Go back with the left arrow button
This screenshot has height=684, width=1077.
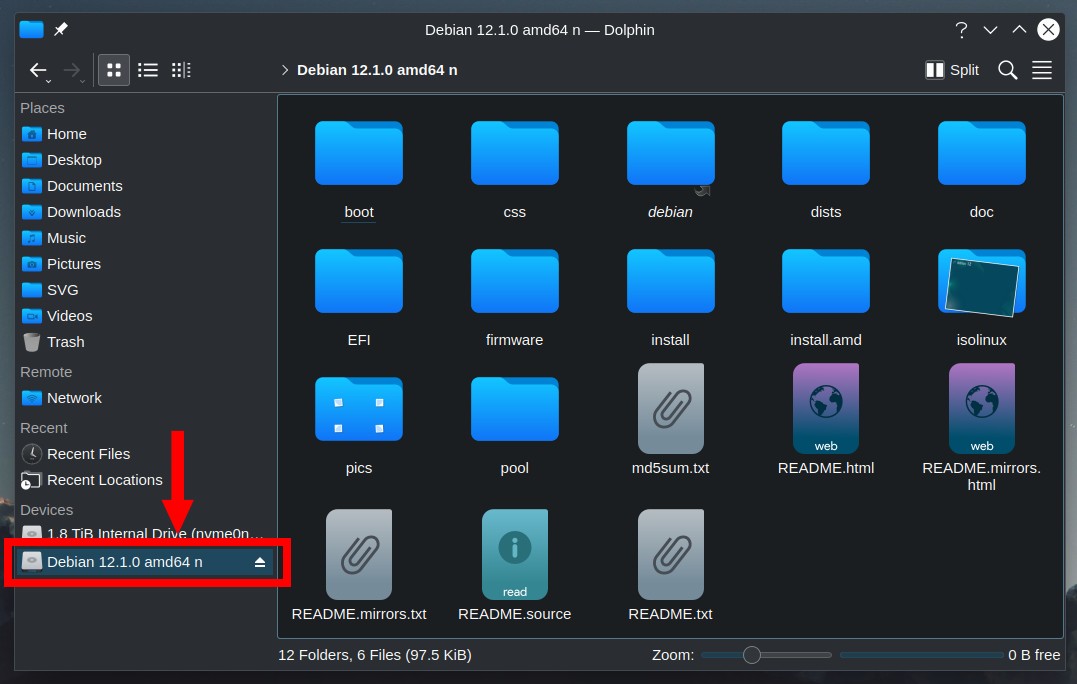coord(38,70)
